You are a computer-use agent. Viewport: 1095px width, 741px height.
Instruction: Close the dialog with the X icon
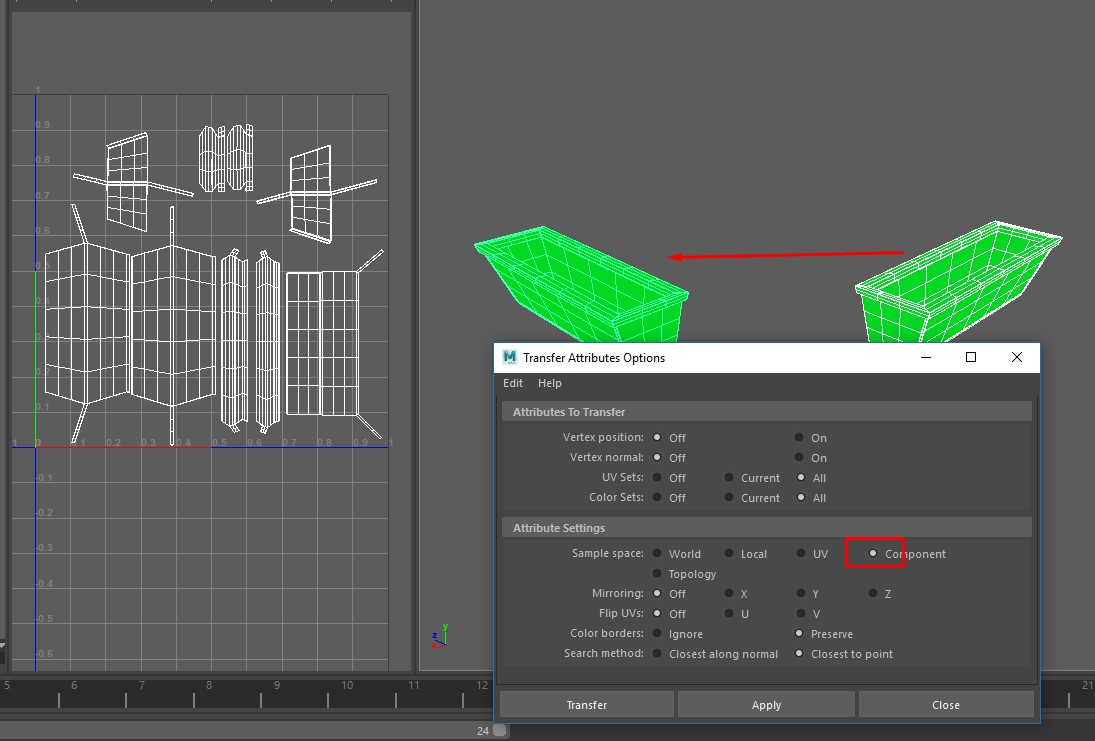point(1016,357)
